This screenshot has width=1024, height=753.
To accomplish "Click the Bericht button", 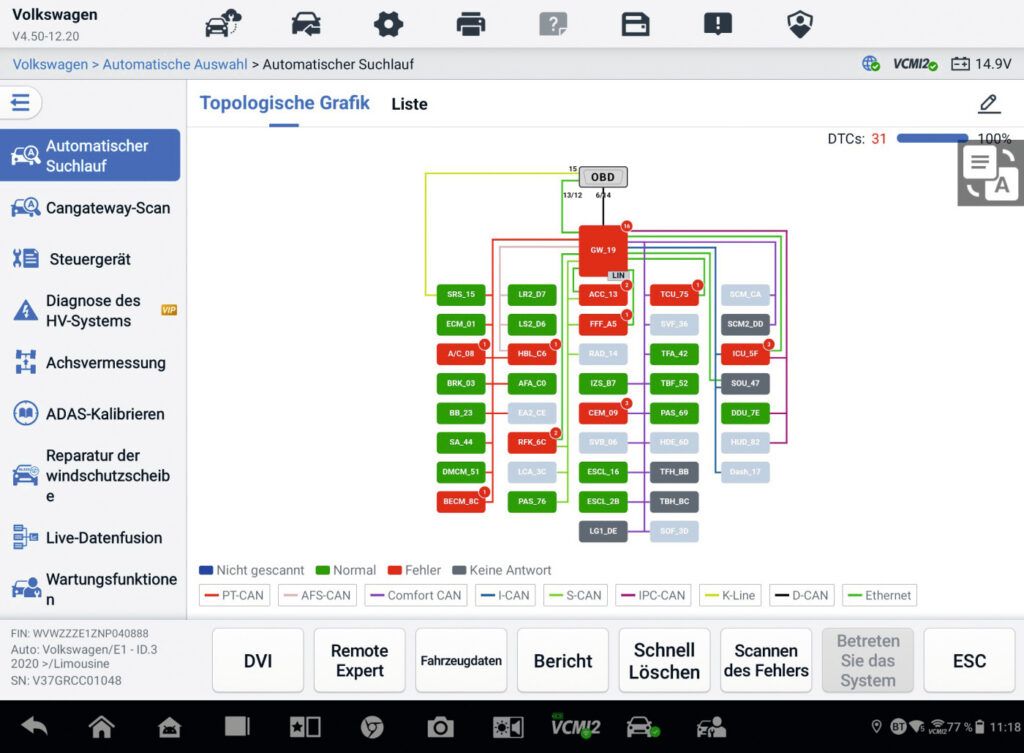I will coord(563,661).
